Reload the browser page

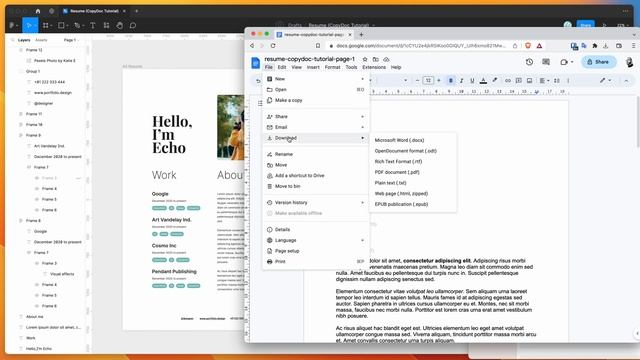273,46
